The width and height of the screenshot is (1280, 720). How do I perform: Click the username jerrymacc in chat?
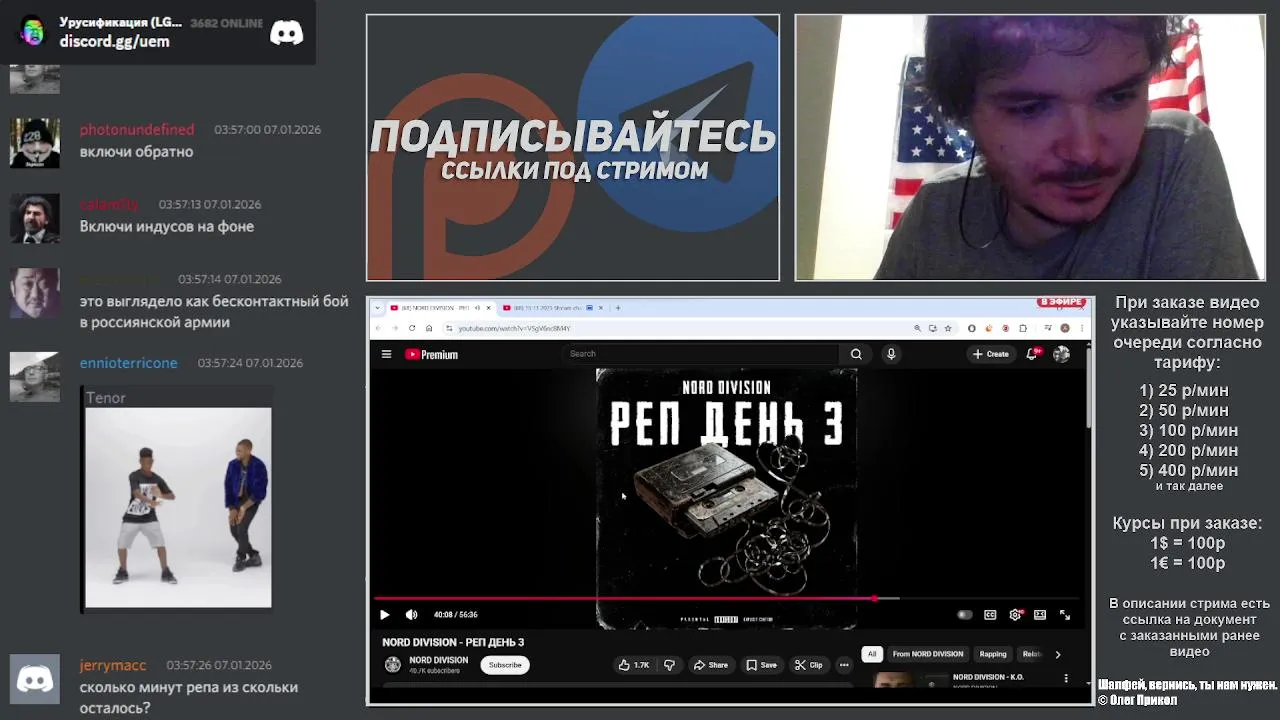113,665
